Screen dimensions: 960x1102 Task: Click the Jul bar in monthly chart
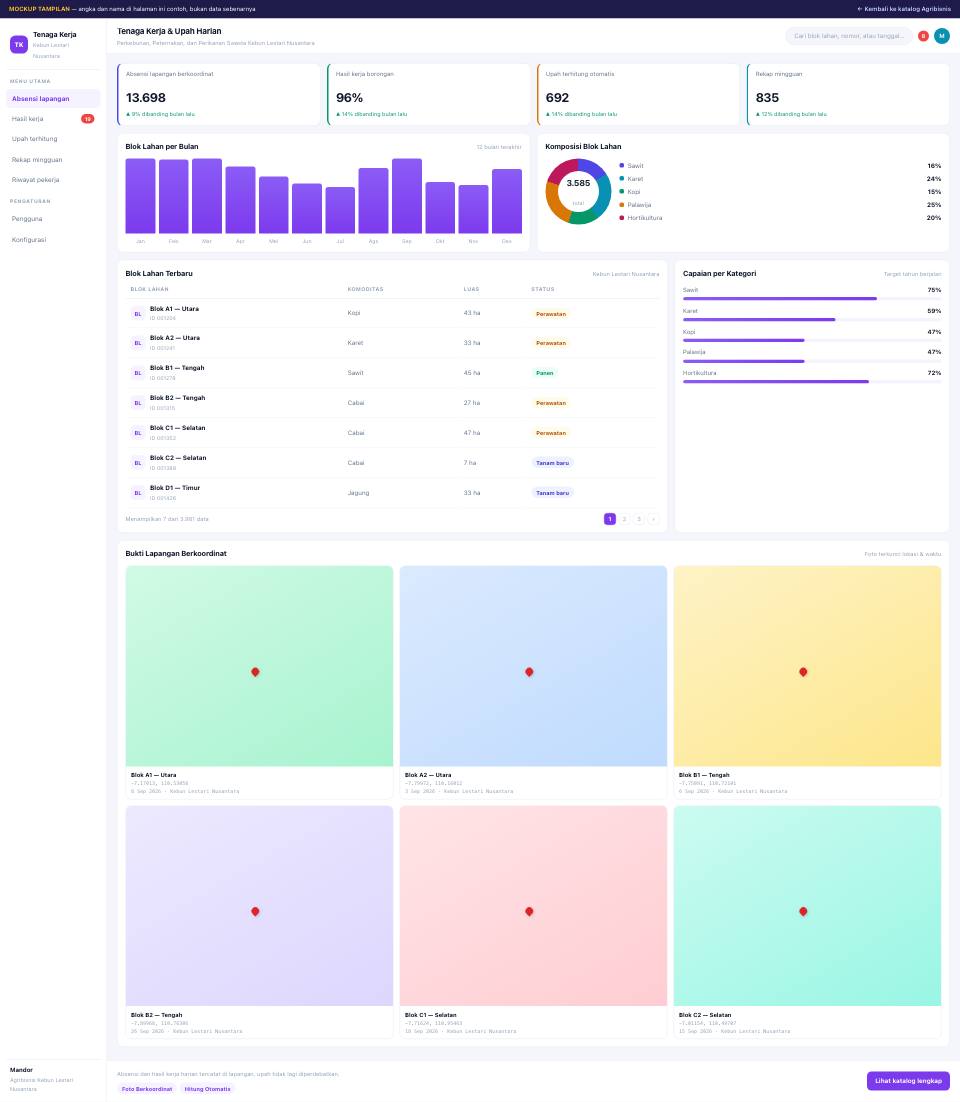click(340, 210)
